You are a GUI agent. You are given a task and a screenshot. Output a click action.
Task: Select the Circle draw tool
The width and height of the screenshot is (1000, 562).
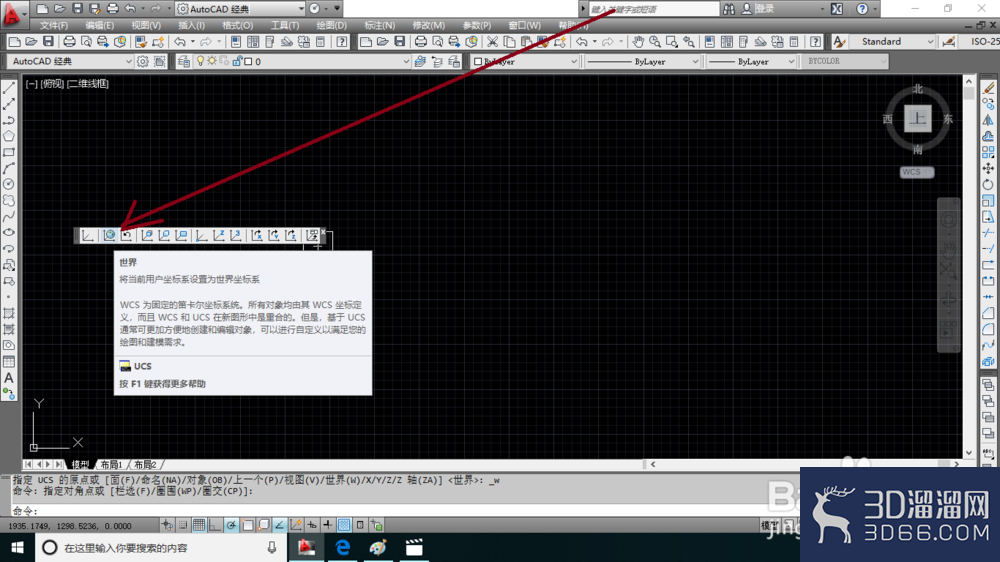tap(9, 184)
